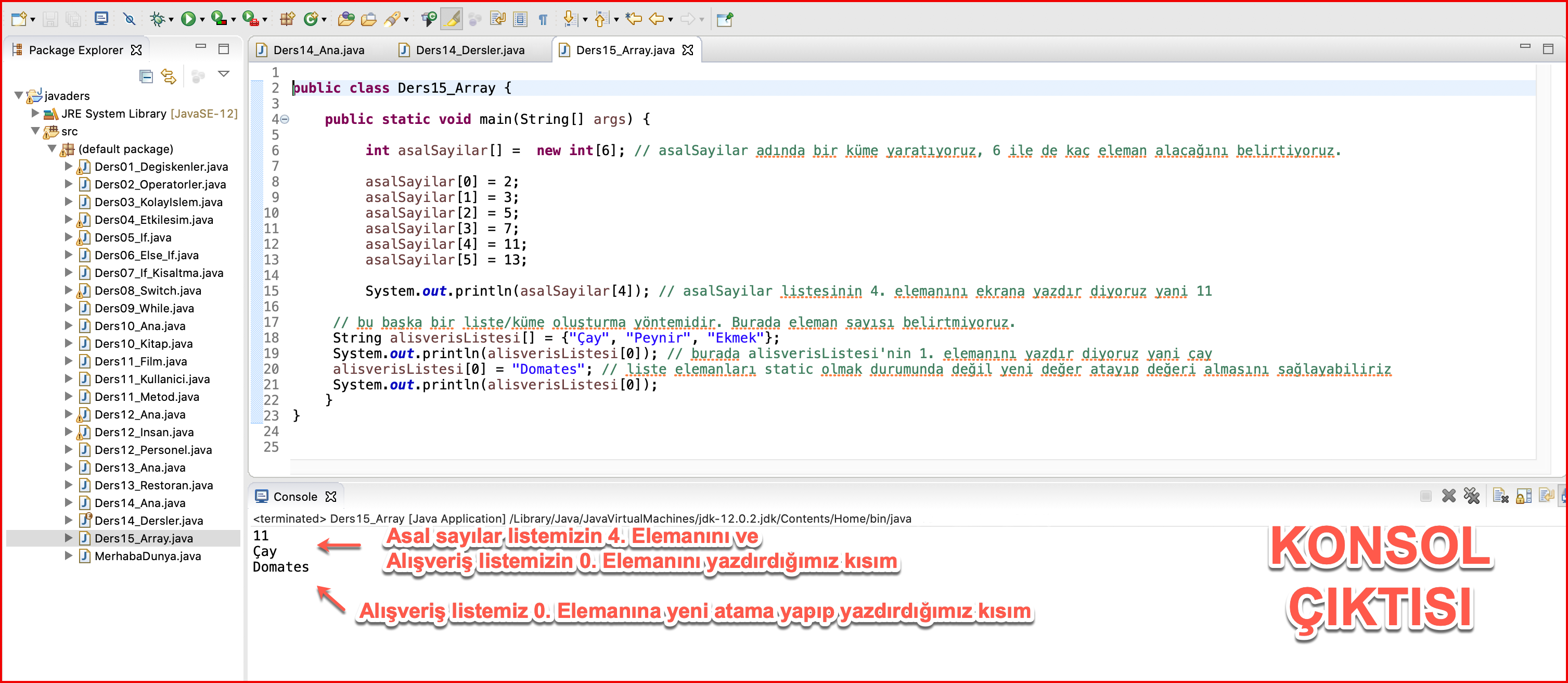1568x683 pixels.
Task: Remove All Terminated Launches double X
Action: 1472,496
